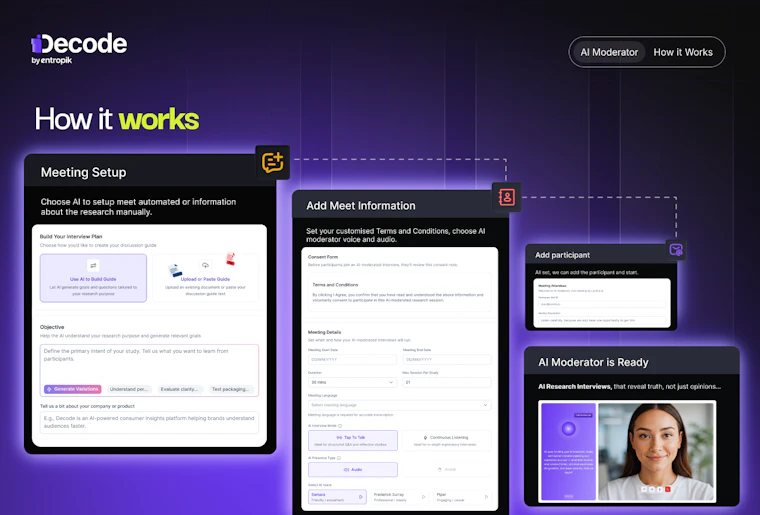This screenshot has height=515, width=760.
Task: Click the blue document file icon
Action: click(175, 270)
